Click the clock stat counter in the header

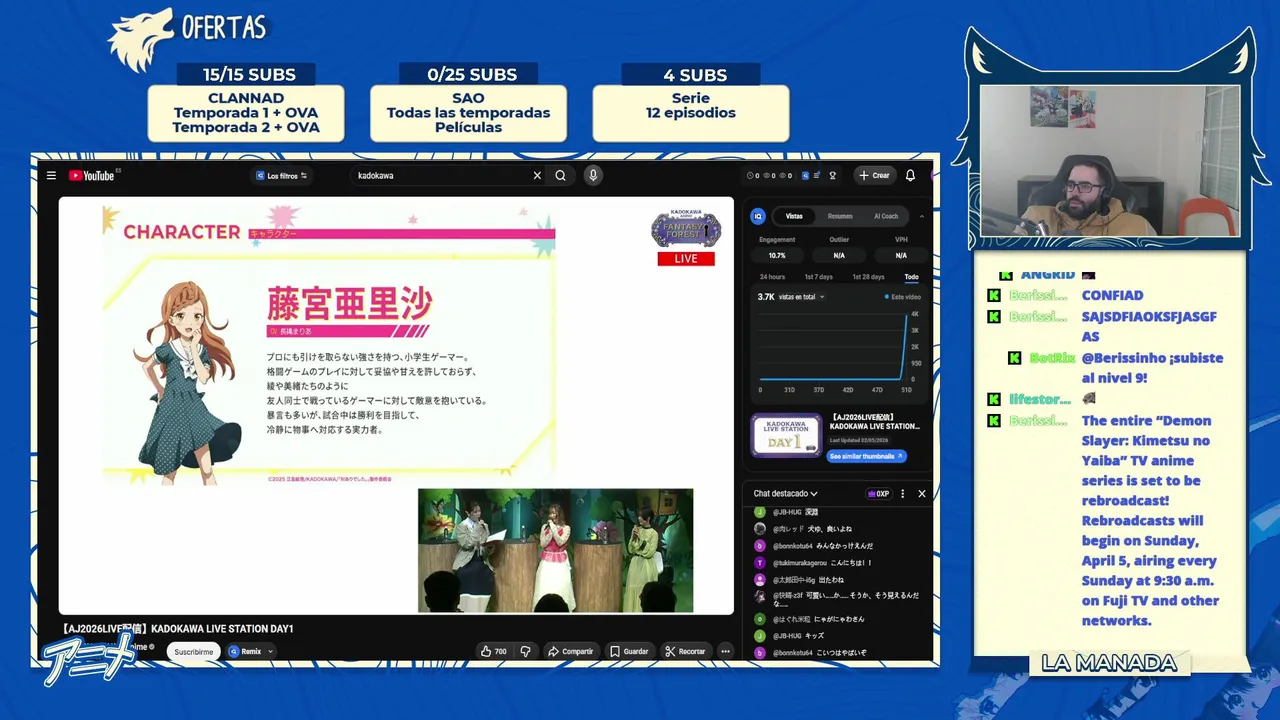point(754,175)
